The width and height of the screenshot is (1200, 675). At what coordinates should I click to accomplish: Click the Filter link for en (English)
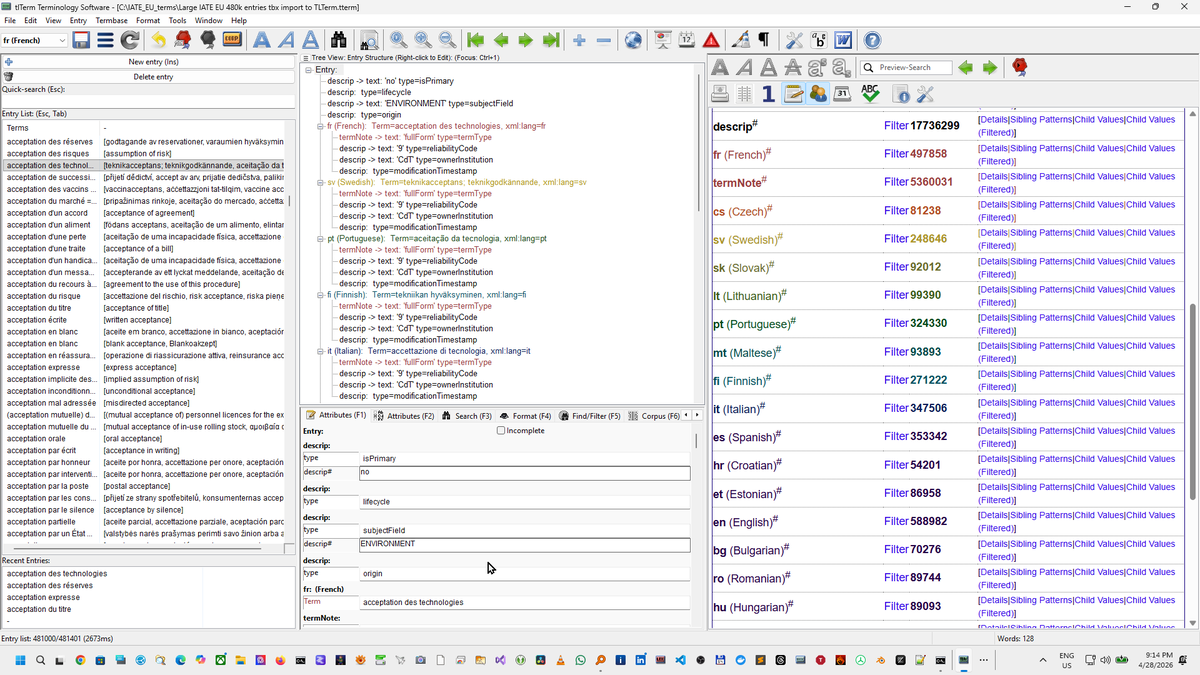click(897, 522)
